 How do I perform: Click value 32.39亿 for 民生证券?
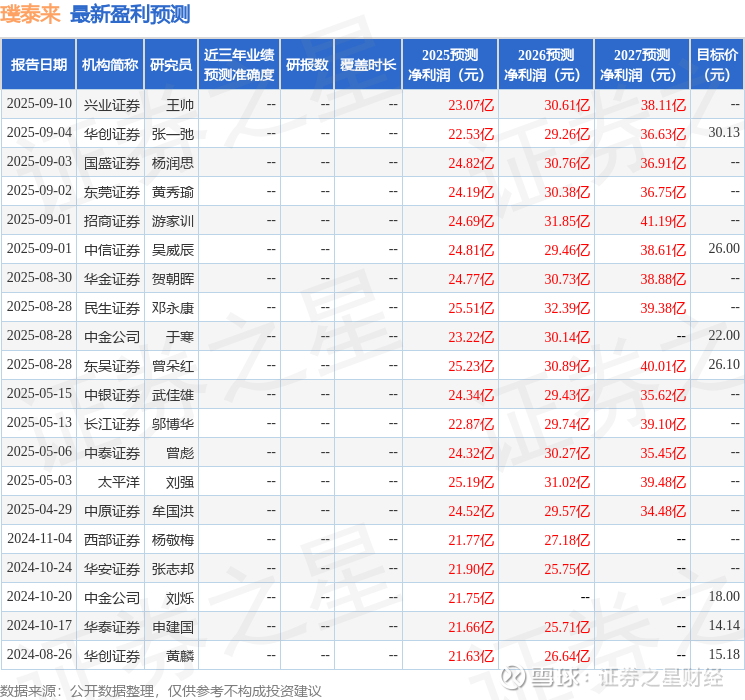click(567, 308)
